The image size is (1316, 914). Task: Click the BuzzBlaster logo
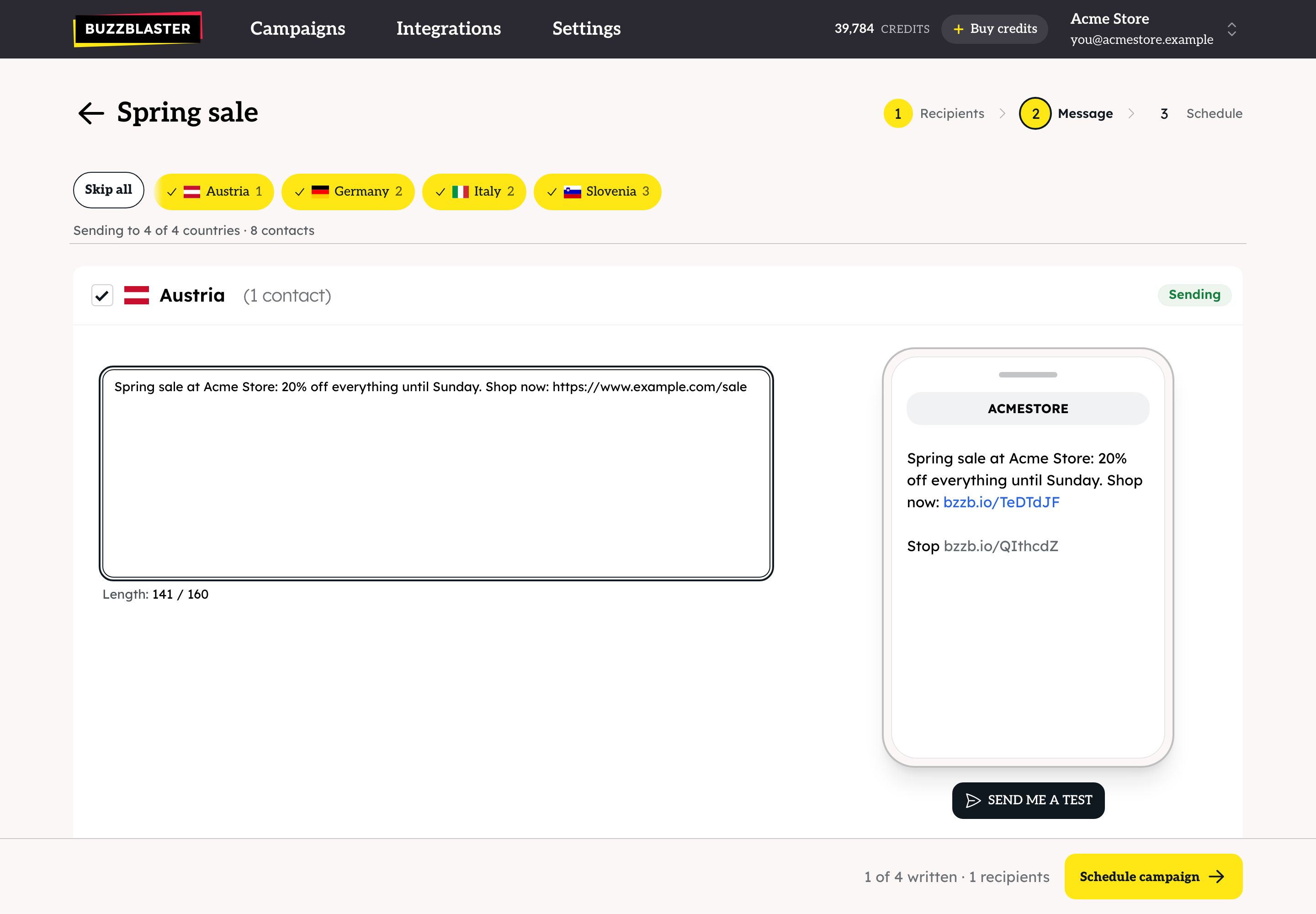pos(138,29)
